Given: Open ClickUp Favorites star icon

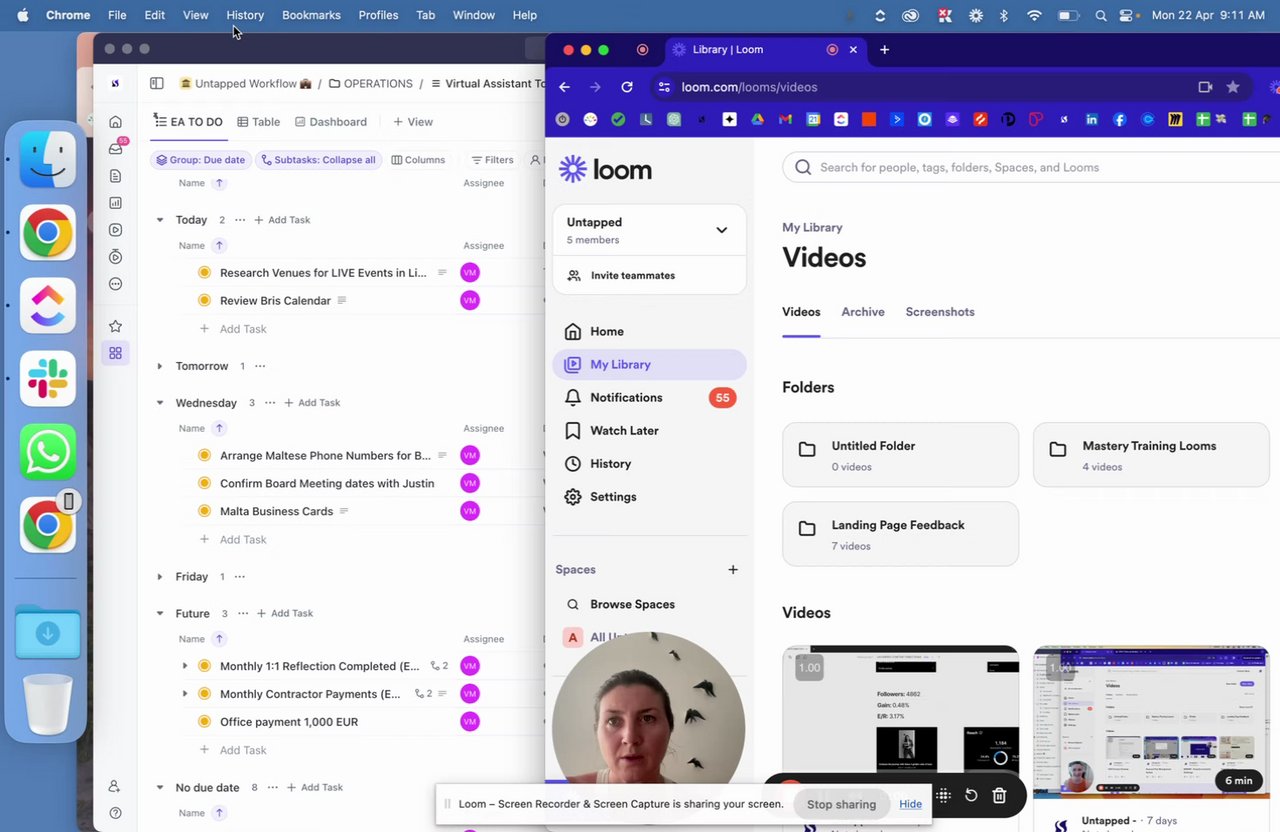Looking at the screenshot, I should pos(116,326).
